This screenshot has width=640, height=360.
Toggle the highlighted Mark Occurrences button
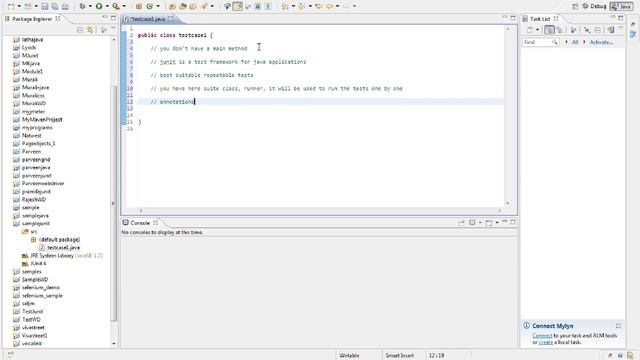[x=238, y=6]
